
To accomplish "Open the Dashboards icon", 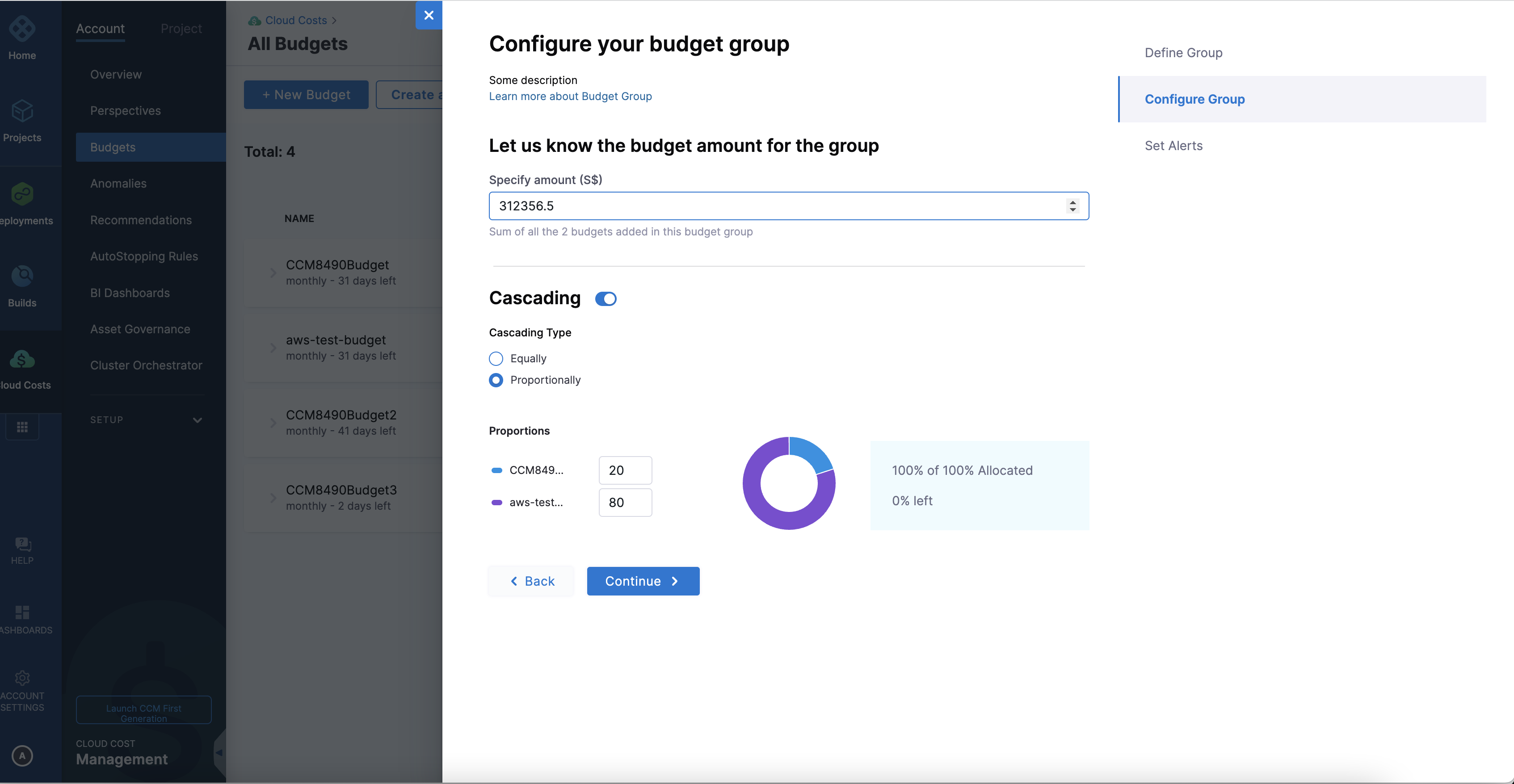I will (x=22, y=612).
